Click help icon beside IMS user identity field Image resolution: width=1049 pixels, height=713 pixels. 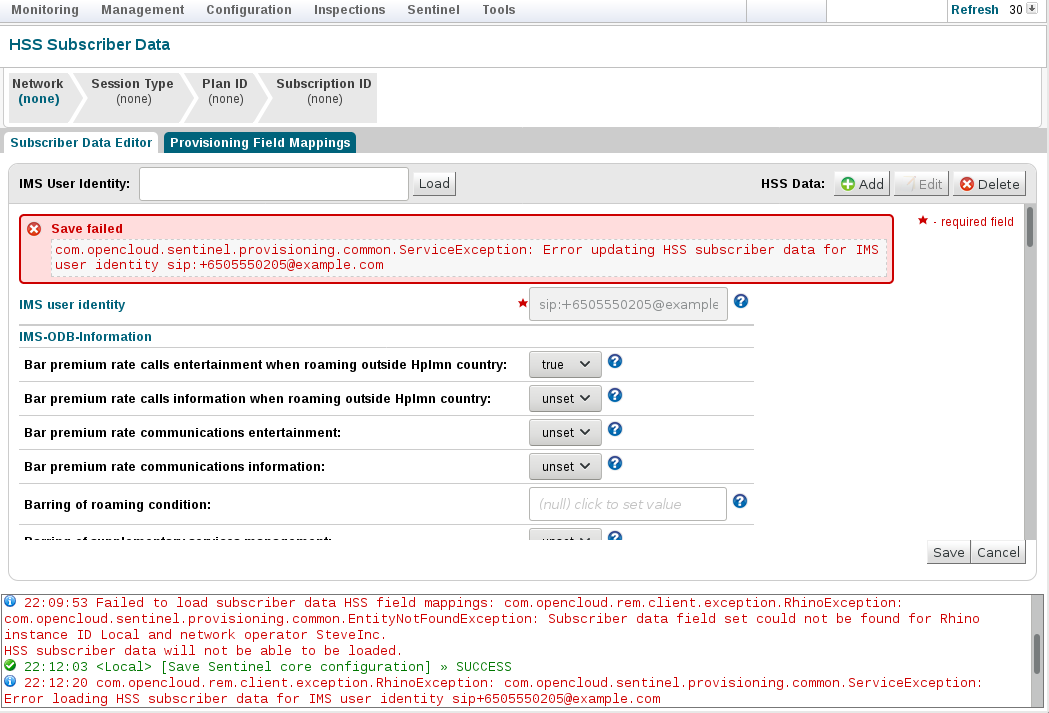click(x=741, y=301)
